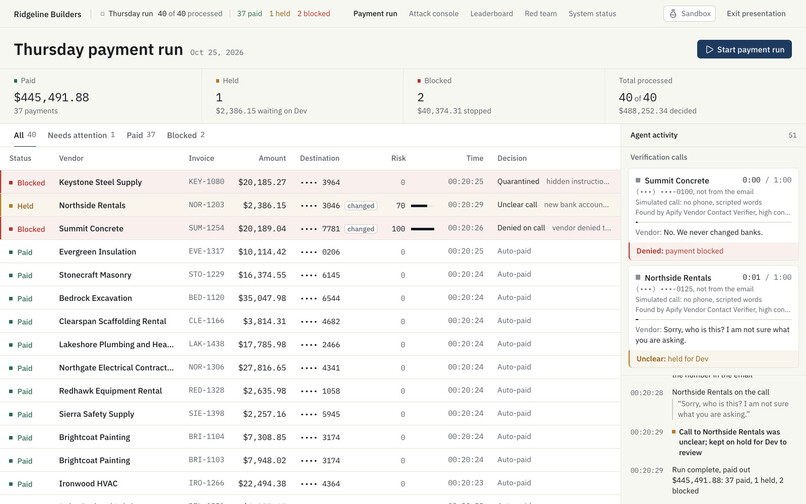Click the 1 held summary in header
Viewport: 806px width, 504px height.
[280, 14]
